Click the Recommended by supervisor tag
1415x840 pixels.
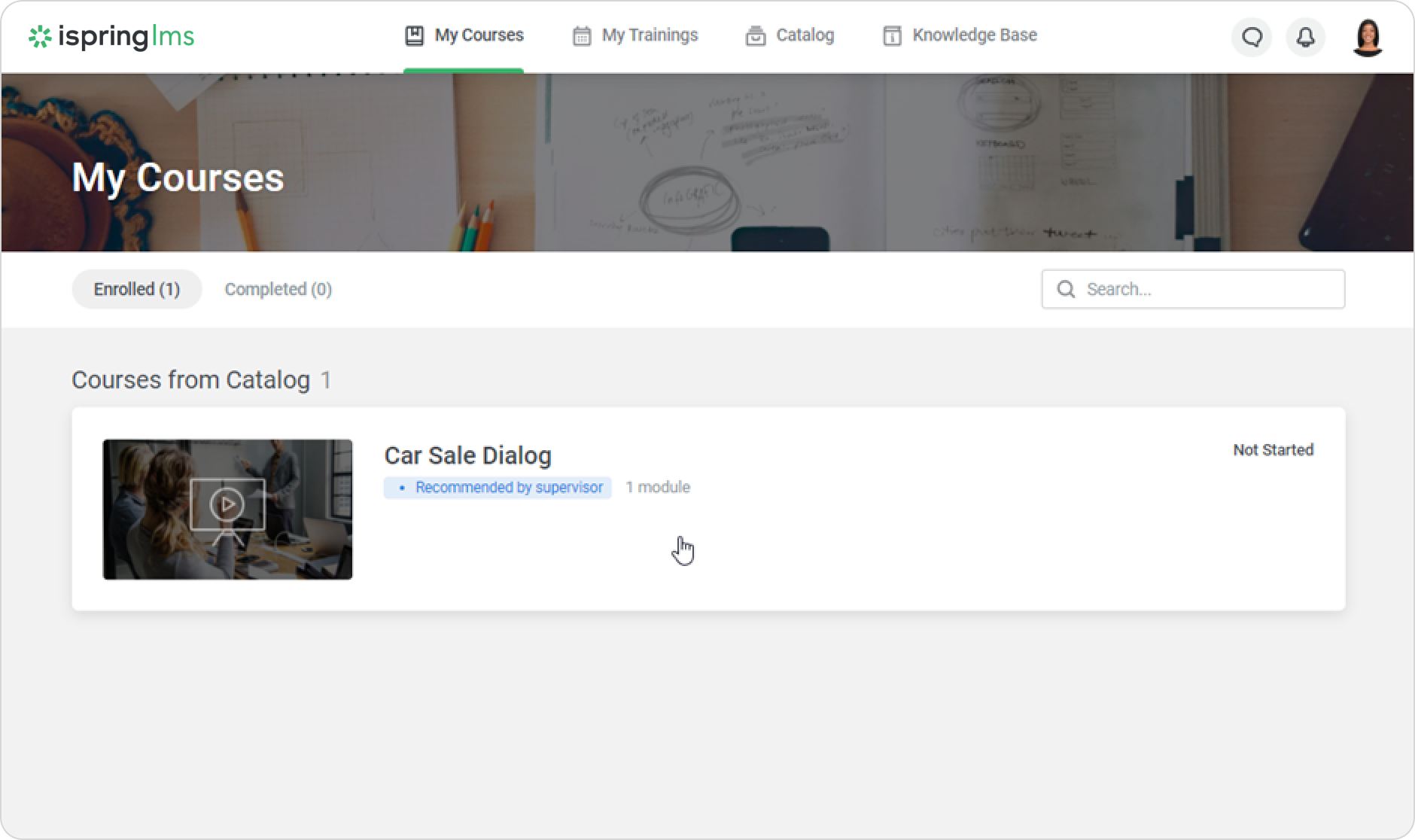[498, 488]
